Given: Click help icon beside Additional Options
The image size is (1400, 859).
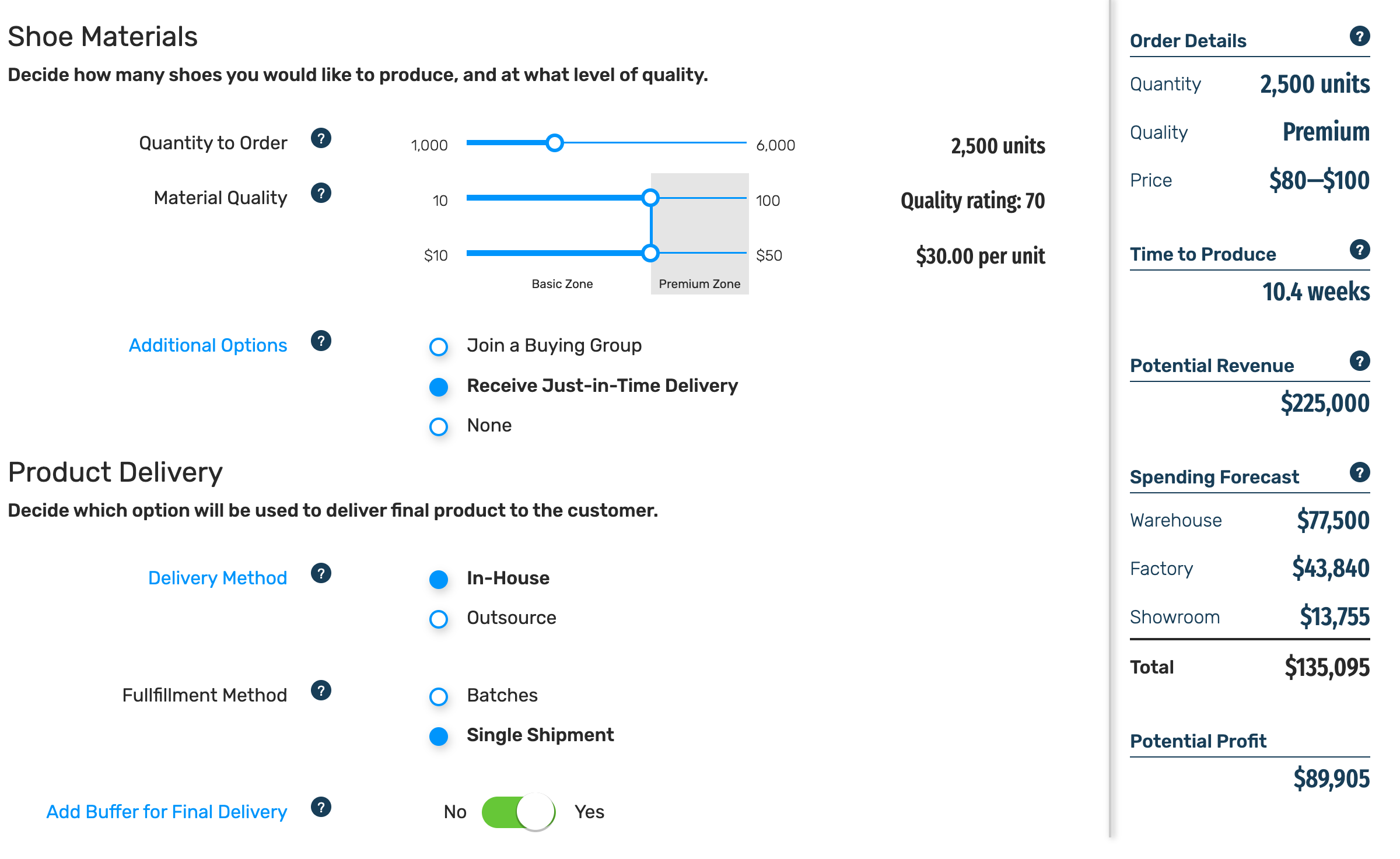Looking at the screenshot, I should tap(321, 341).
